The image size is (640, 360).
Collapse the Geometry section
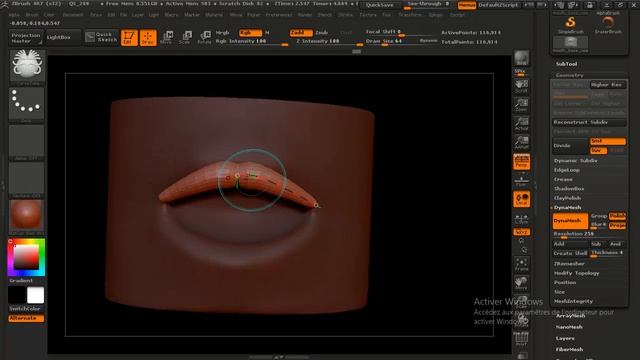pyautogui.click(x=569, y=75)
